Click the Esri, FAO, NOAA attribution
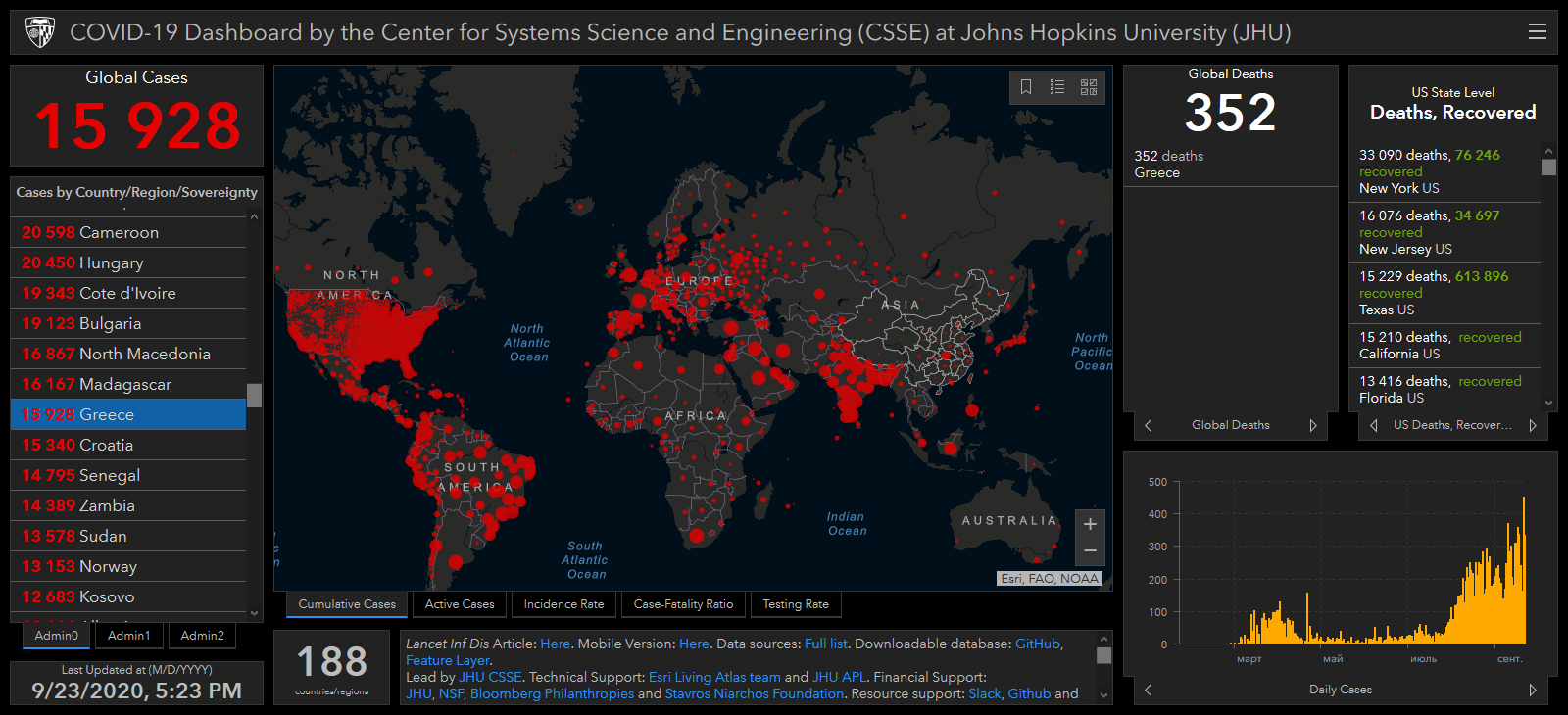 click(x=1050, y=578)
